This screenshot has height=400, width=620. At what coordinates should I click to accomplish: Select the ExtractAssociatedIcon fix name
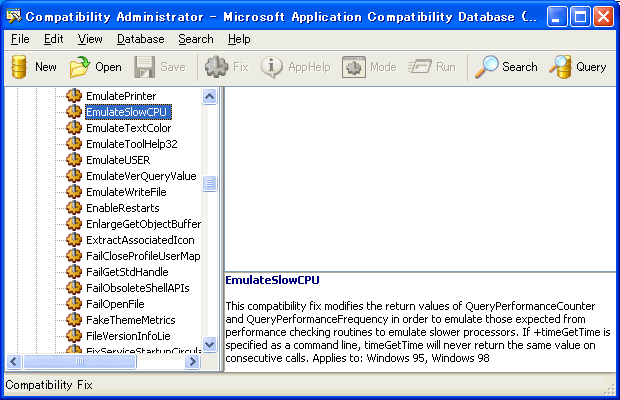coord(140,240)
